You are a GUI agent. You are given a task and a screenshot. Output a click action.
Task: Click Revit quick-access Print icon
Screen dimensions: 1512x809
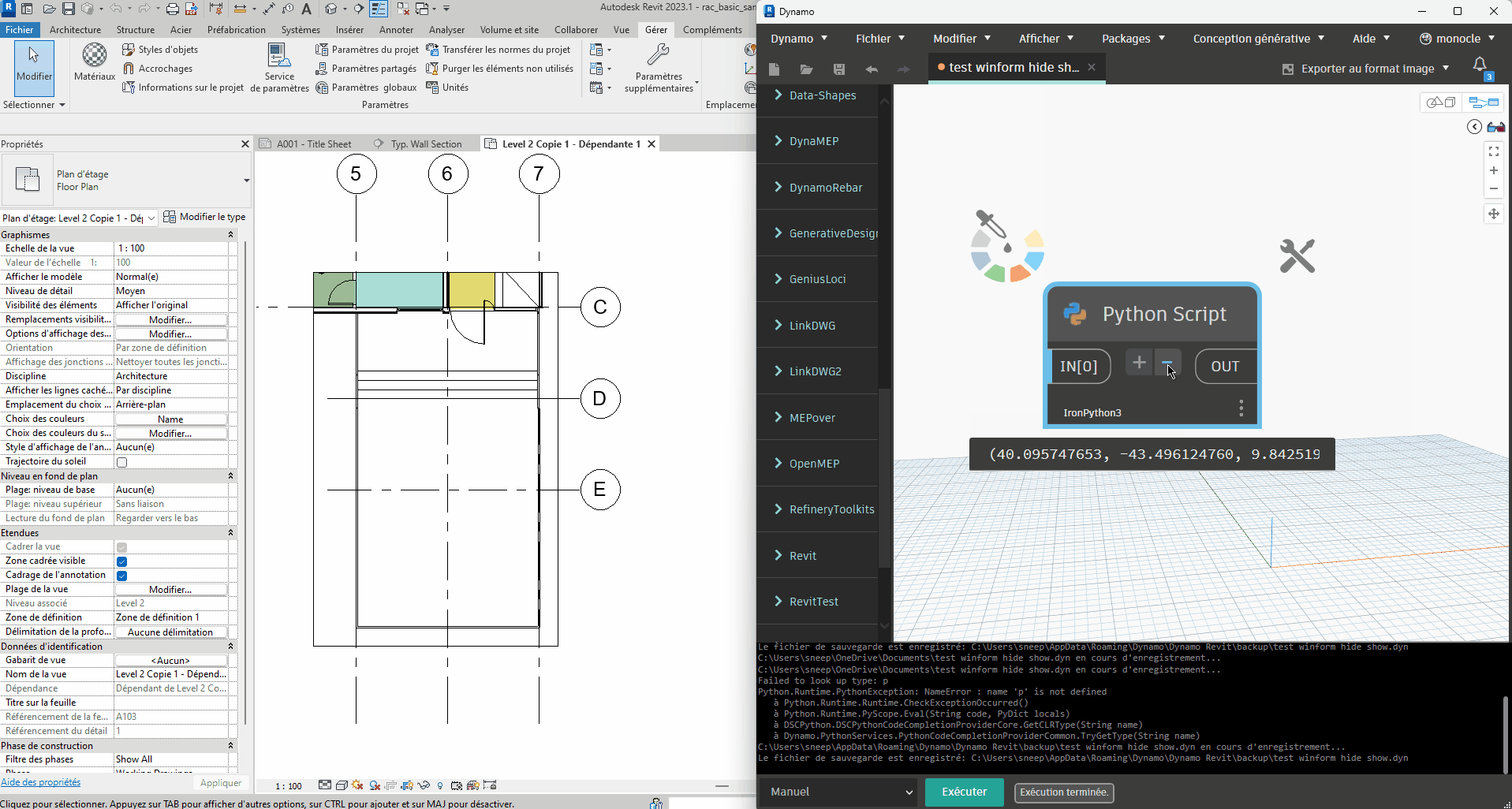pyautogui.click(x=172, y=9)
